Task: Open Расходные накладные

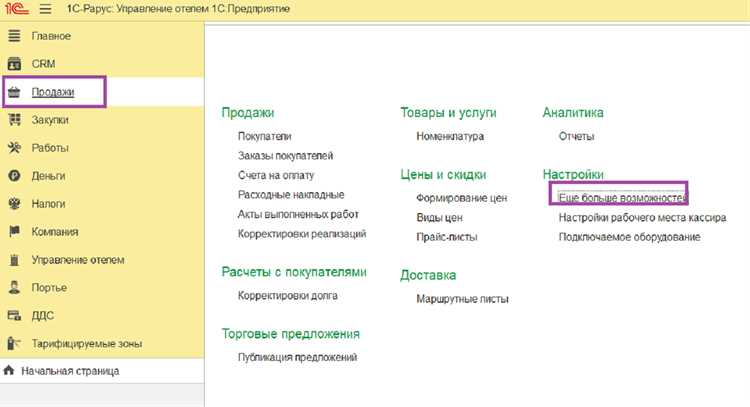Action: 291,195
